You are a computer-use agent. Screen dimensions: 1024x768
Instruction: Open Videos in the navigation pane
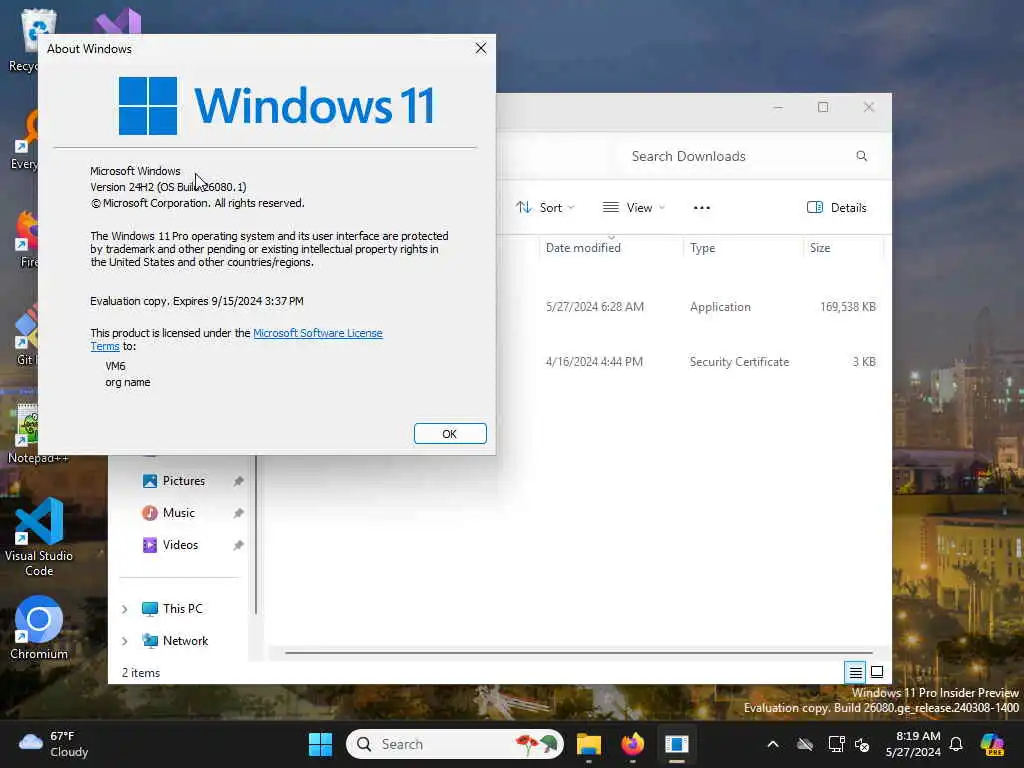pyautogui.click(x=180, y=545)
